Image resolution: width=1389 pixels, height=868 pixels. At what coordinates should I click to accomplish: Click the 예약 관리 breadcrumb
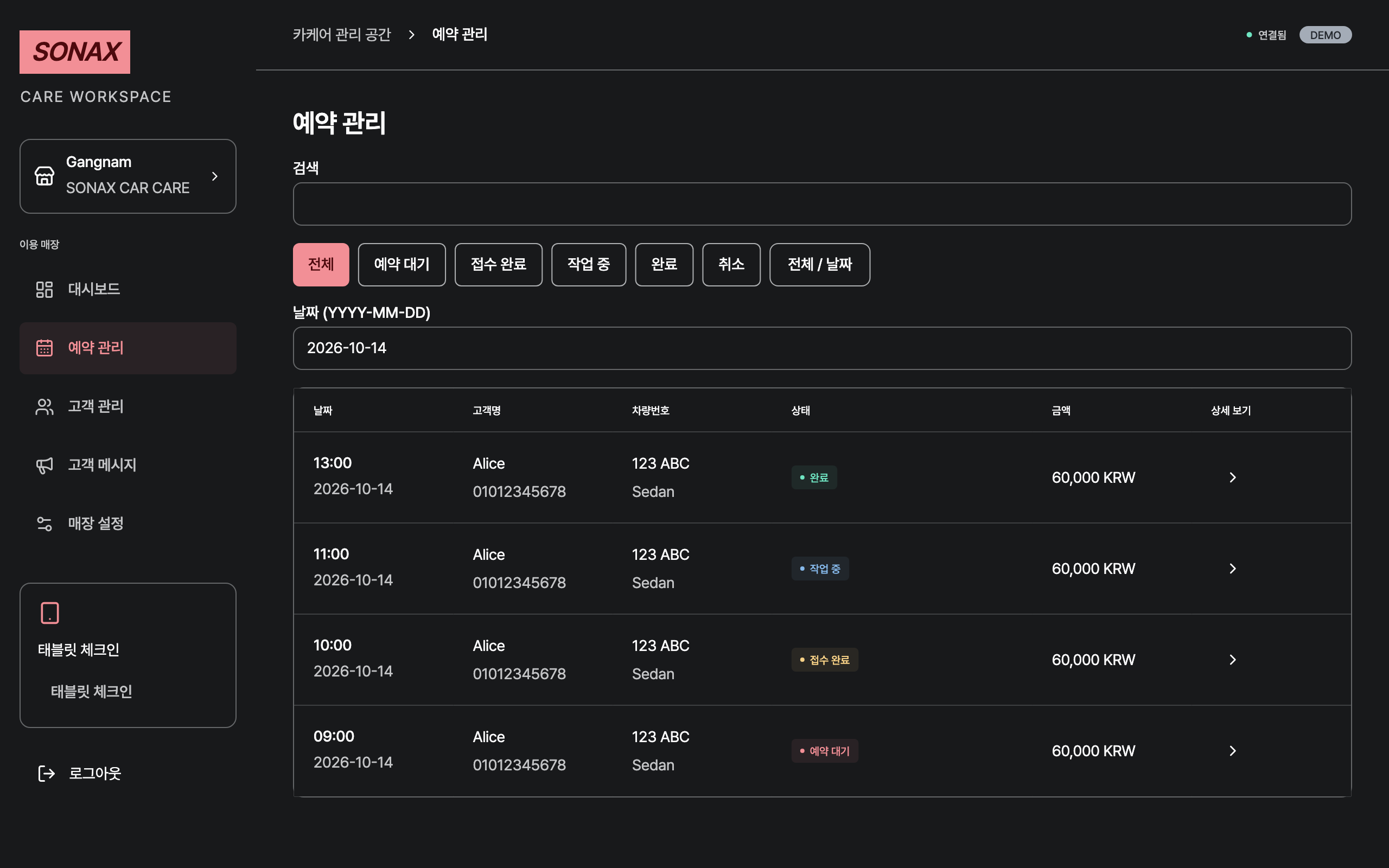(x=459, y=34)
